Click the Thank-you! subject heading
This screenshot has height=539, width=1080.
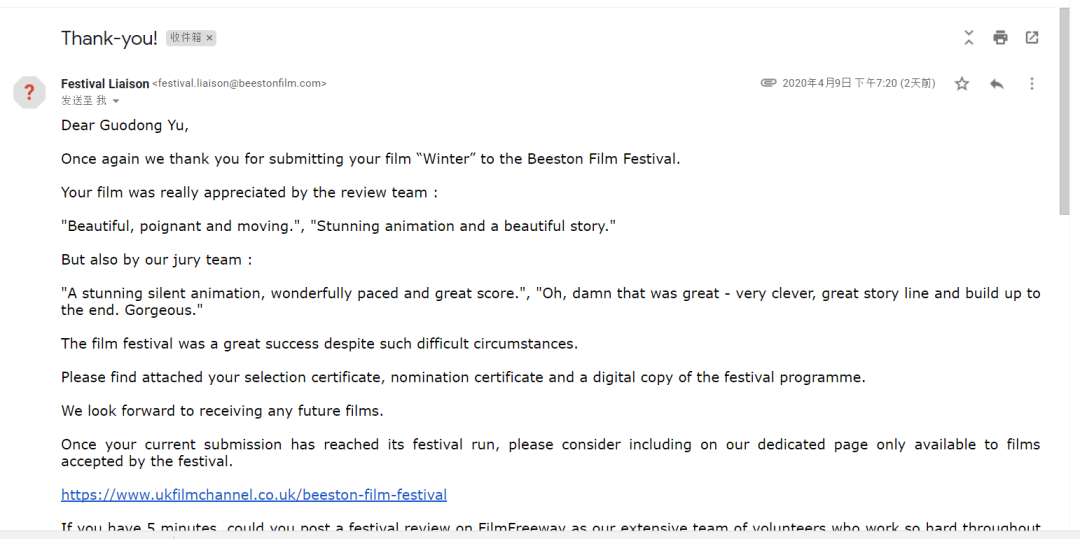click(x=109, y=38)
